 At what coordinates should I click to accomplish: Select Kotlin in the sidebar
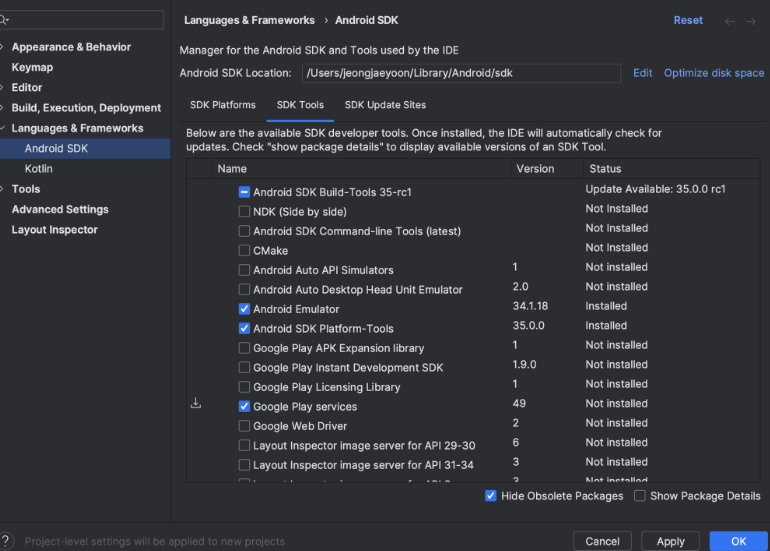pos(38,169)
